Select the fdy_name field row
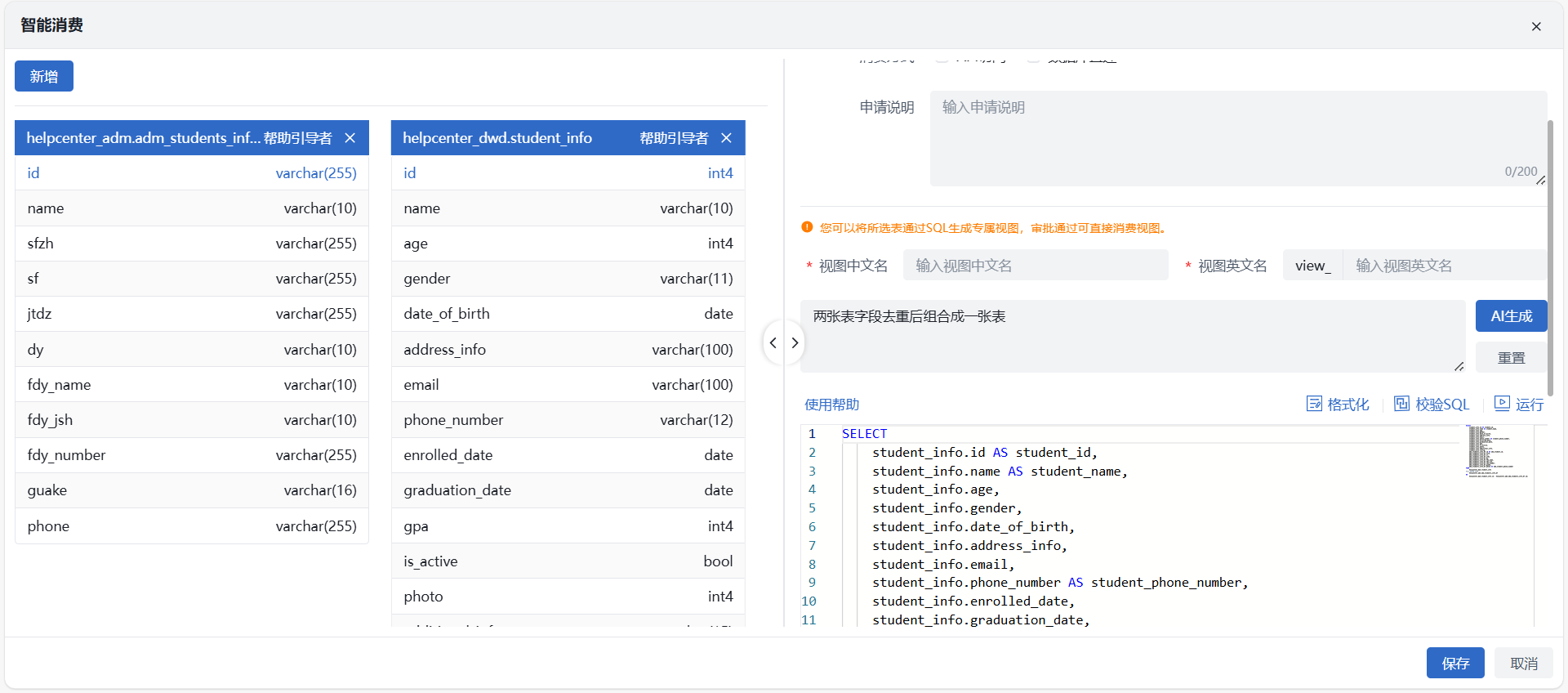This screenshot has width=1568, height=693. pos(192,385)
